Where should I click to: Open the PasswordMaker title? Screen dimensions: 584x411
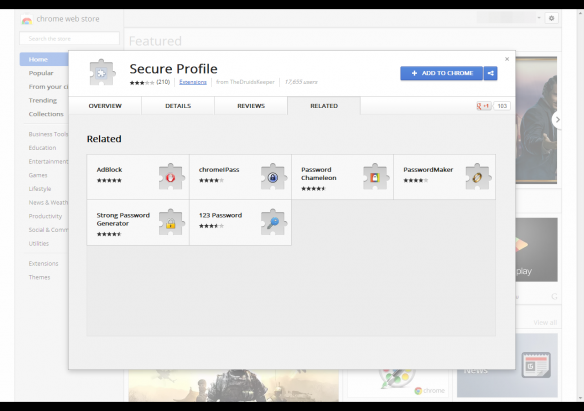(428, 169)
